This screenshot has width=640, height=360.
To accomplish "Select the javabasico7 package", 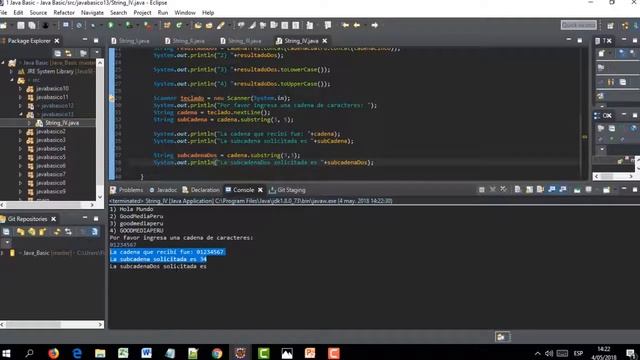I will coord(51,174).
